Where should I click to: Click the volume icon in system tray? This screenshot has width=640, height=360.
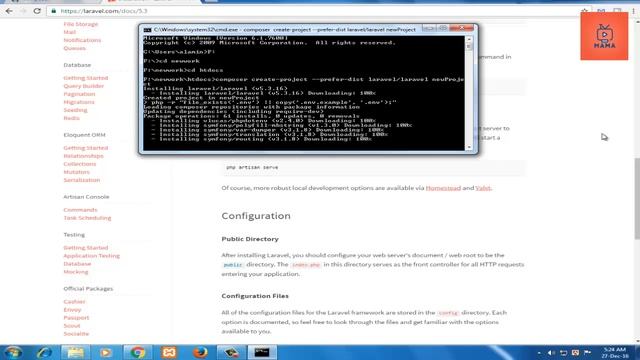click(x=551, y=353)
